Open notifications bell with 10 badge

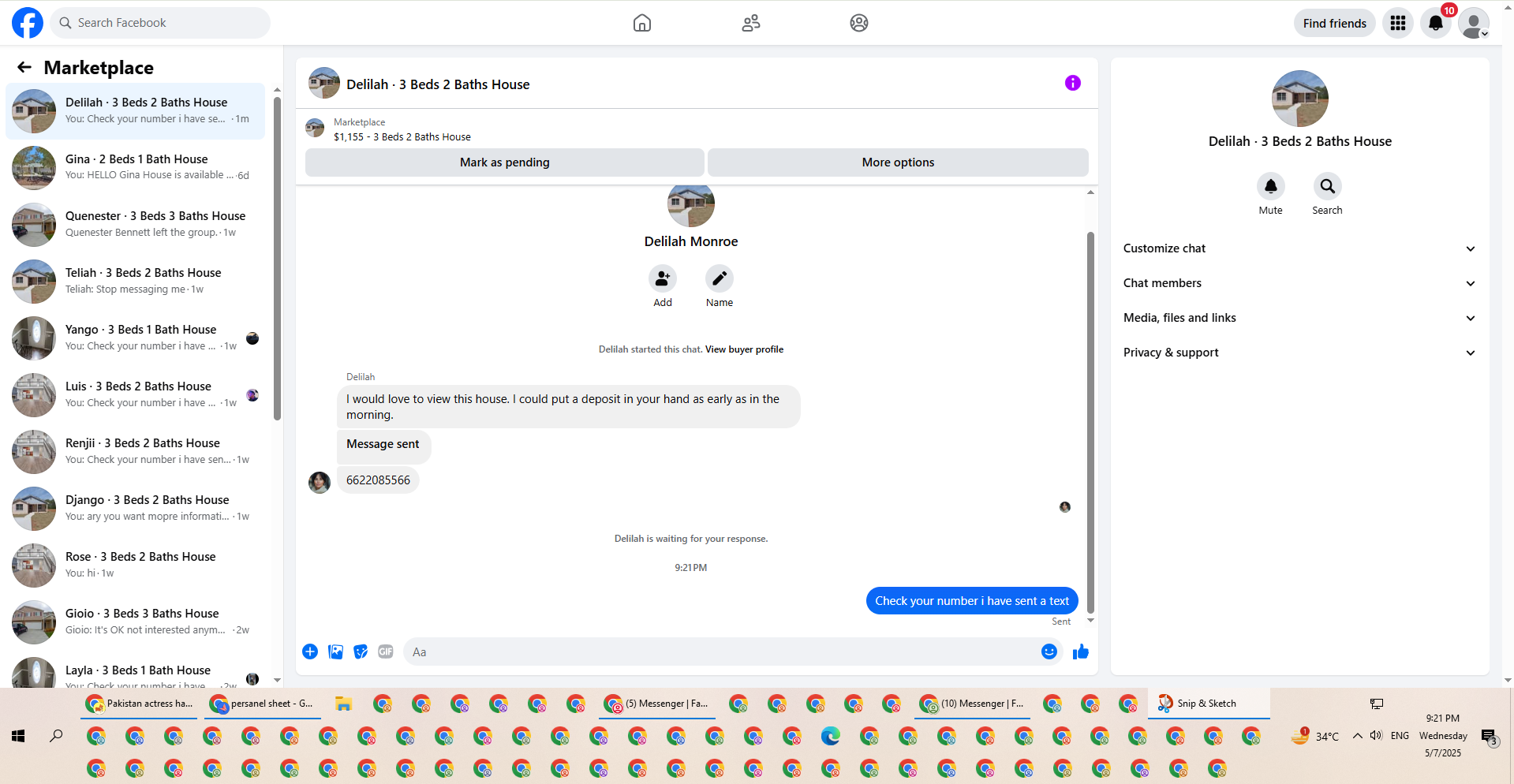click(1436, 23)
